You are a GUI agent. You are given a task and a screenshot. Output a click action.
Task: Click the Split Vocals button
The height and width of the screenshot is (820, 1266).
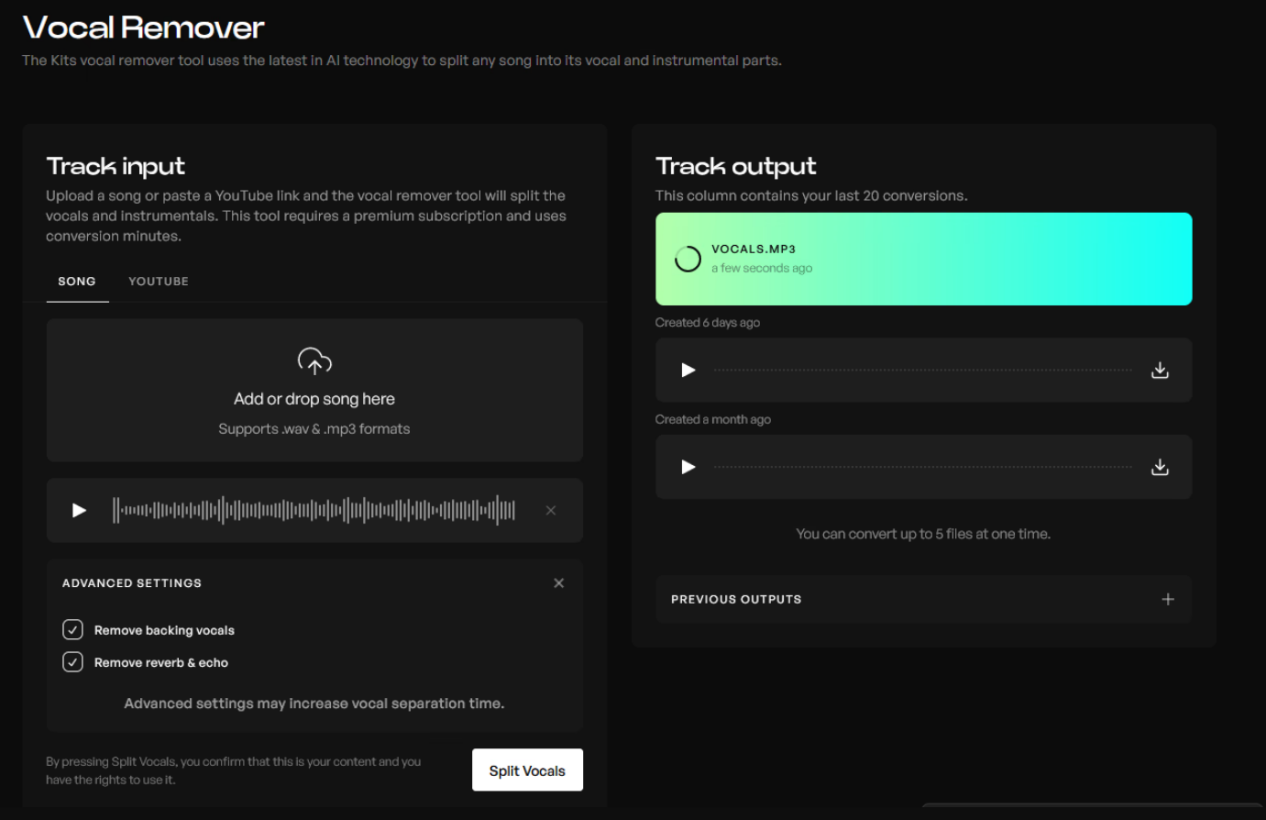click(527, 770)
